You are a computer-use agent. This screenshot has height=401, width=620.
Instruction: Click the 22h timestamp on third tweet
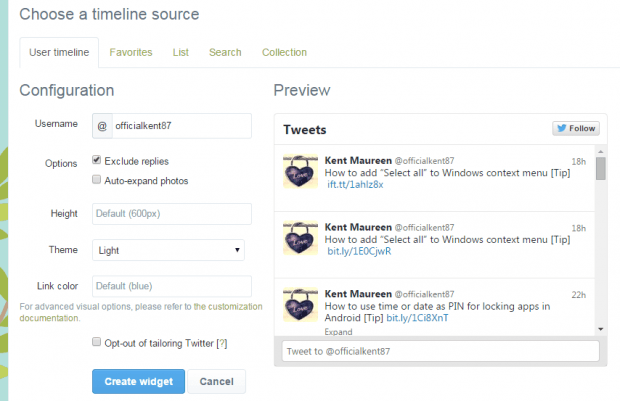coord(578,295)
